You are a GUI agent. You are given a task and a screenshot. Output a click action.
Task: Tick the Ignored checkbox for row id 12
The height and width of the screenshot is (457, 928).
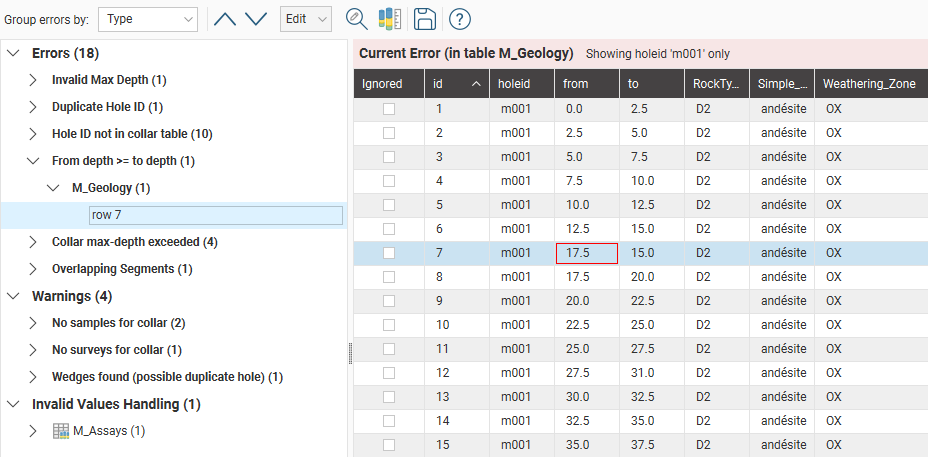(389, 373)
